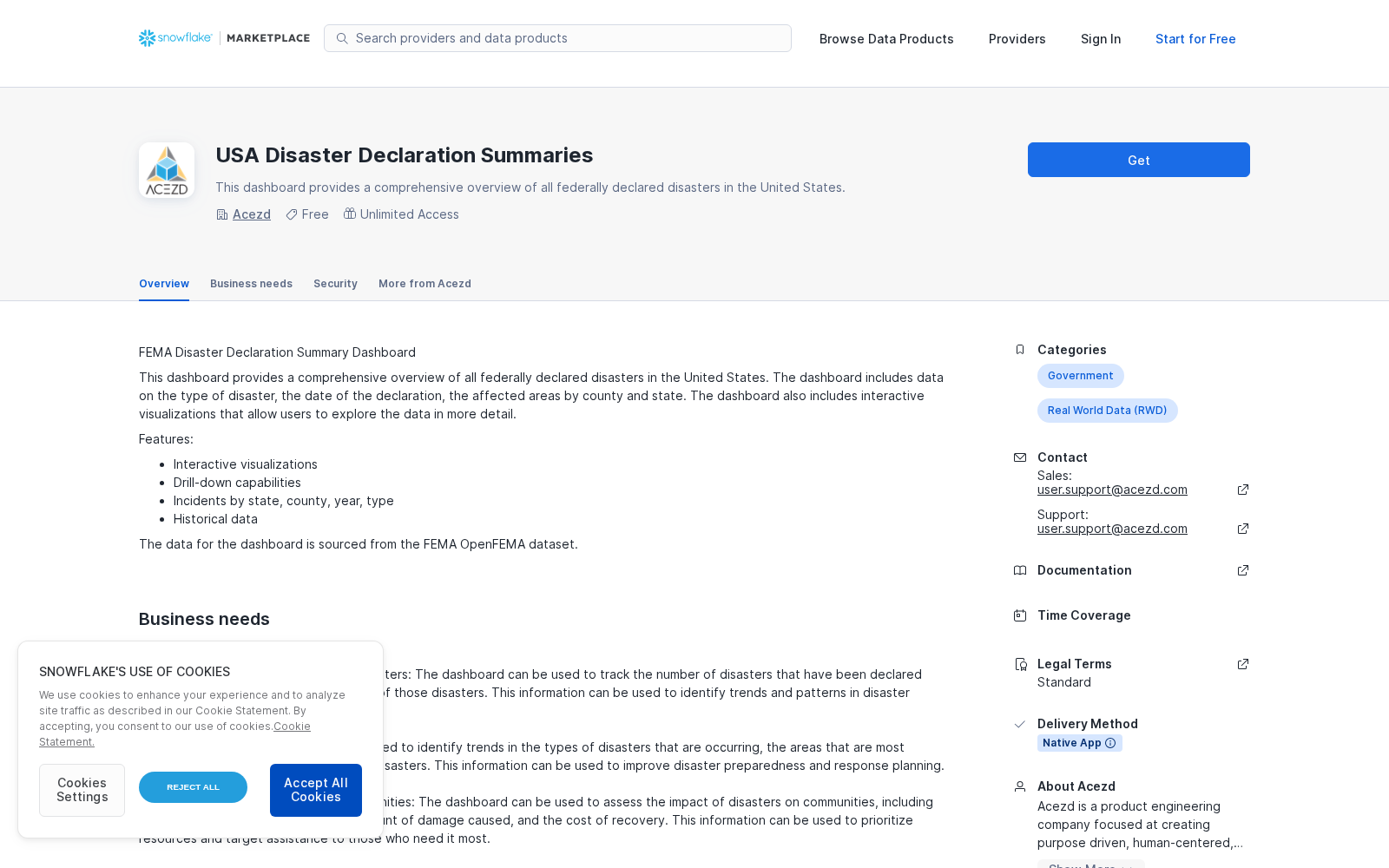Click 'FEMA Disaster Declaration Summary Dashboard' text
The width and height of the screenshot is (1389, 868).
277,352
